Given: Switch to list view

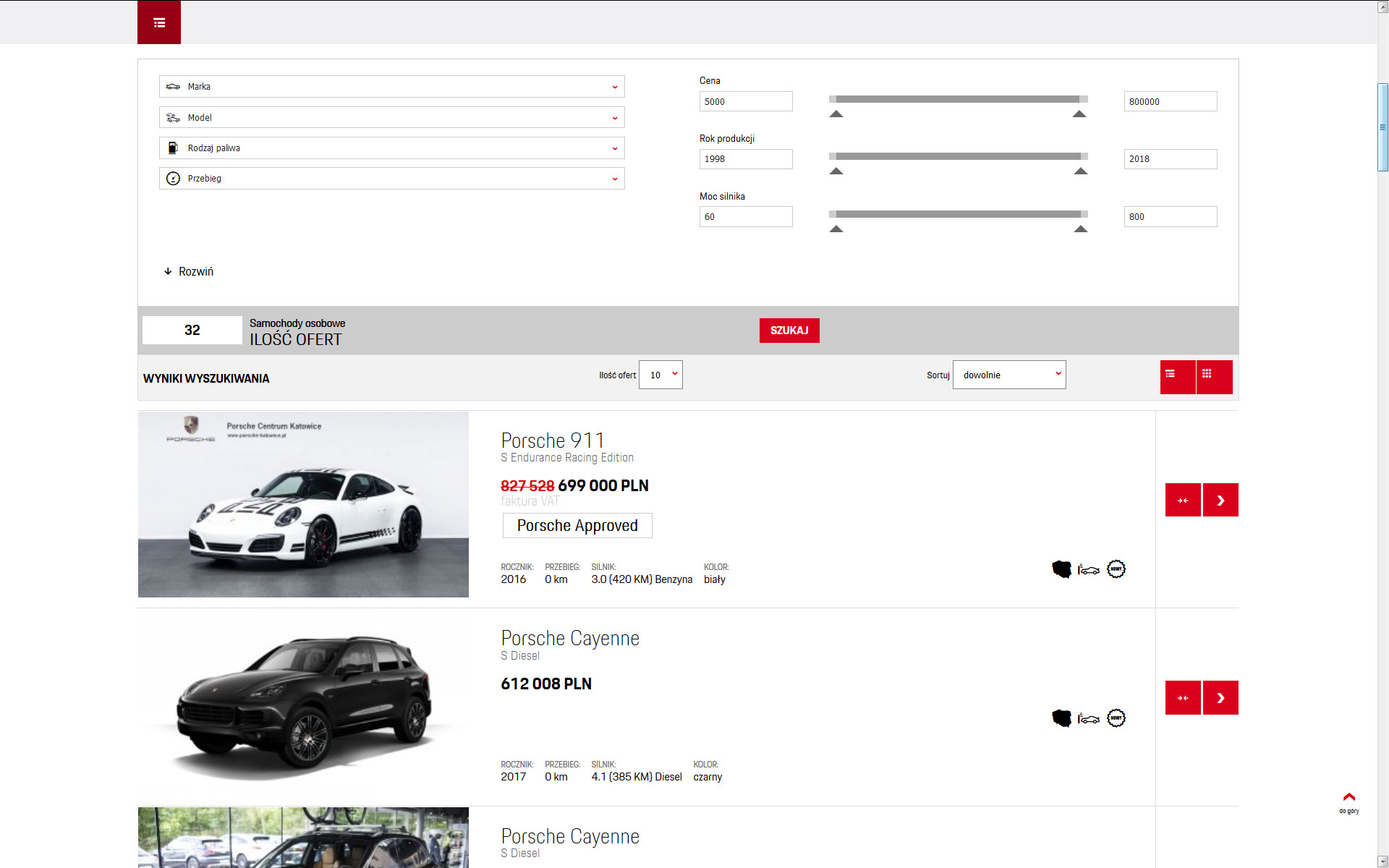Looking at the screenshot, I should coord(1178,377).
